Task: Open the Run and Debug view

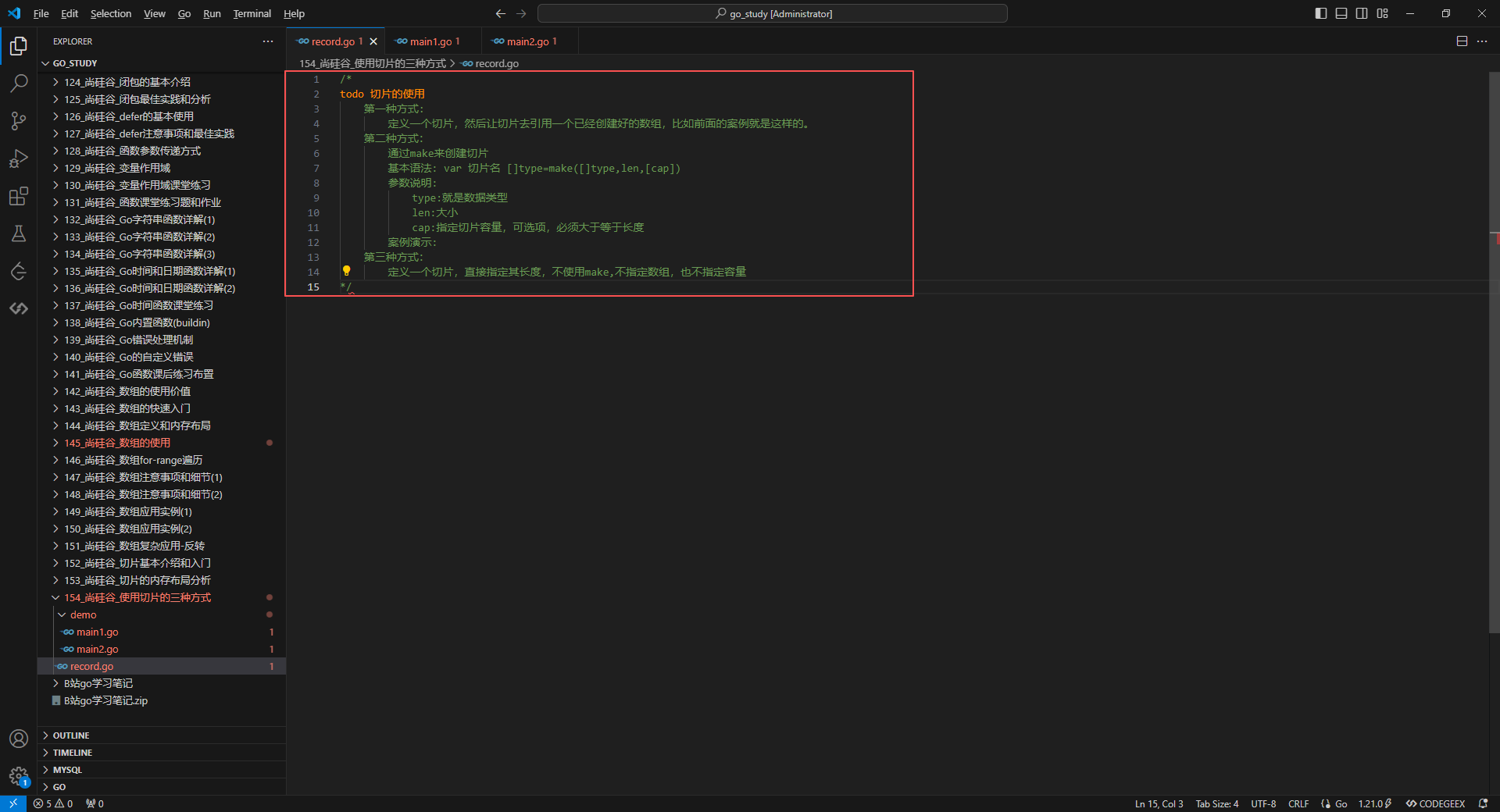Action: tap(19, 158)
